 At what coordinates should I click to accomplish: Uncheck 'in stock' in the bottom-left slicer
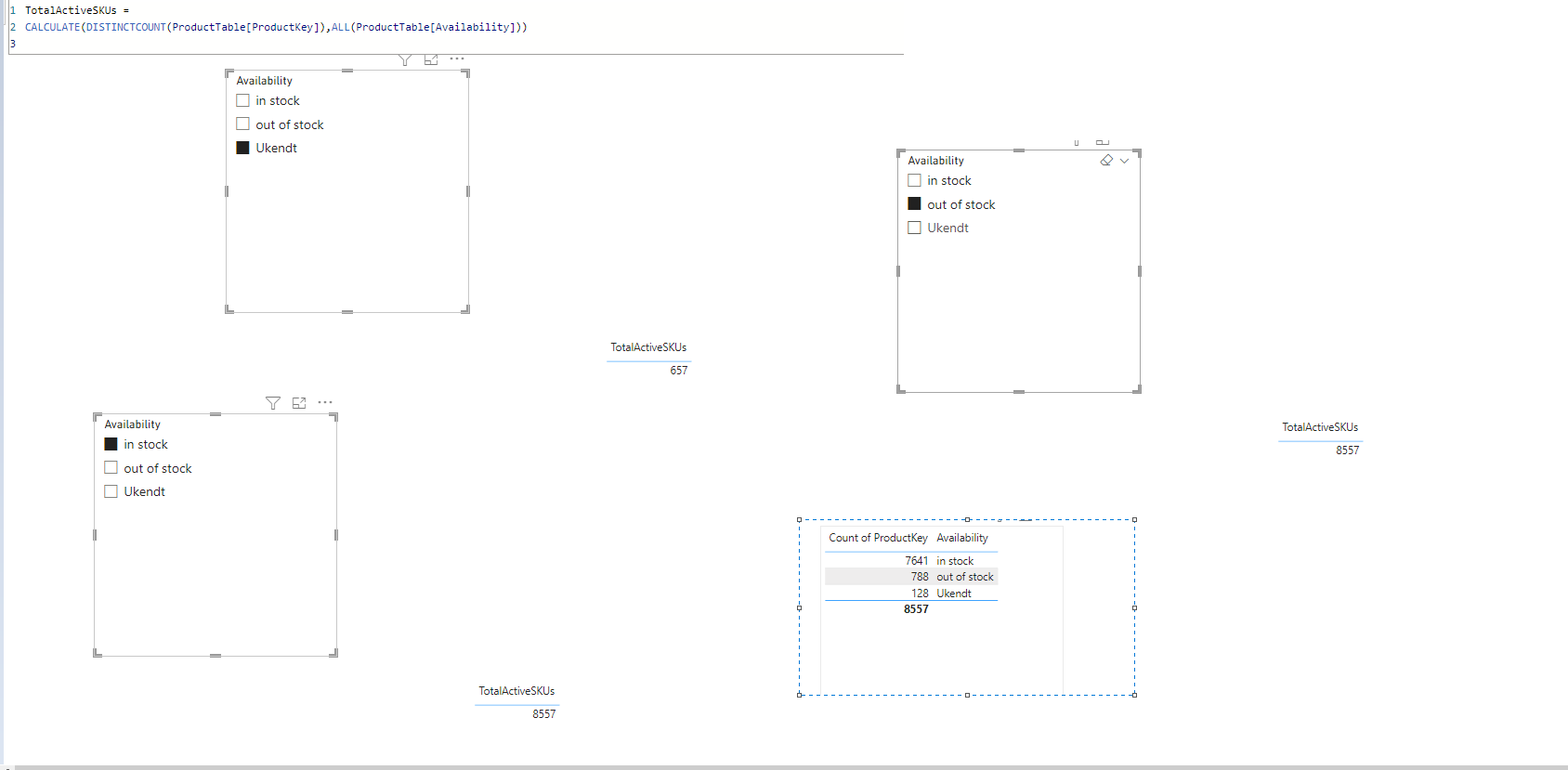[111, 444]
